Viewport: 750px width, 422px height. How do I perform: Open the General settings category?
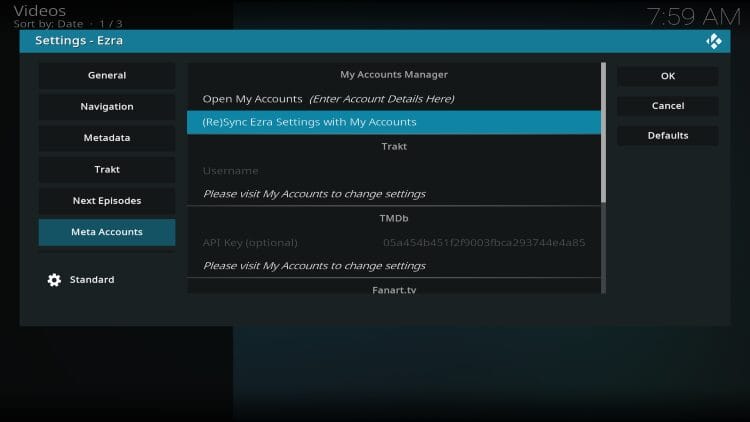[107, 76]
